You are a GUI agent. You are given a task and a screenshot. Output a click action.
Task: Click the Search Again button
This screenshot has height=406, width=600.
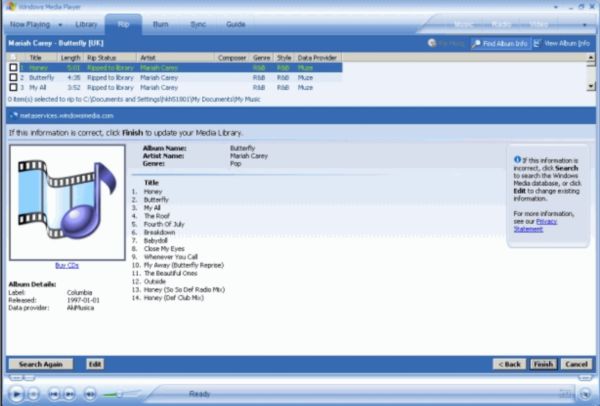(x=41, y=364)
